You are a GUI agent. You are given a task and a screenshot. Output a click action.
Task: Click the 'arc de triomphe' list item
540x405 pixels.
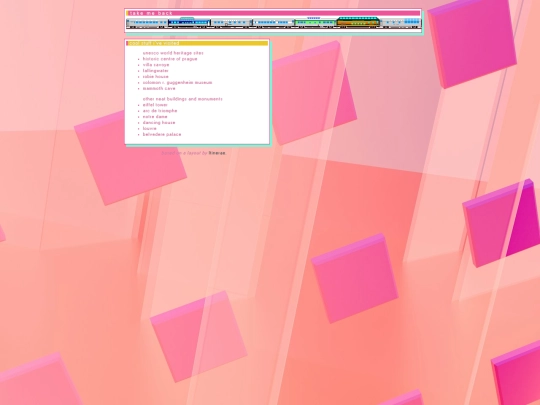tap(160, 111)
